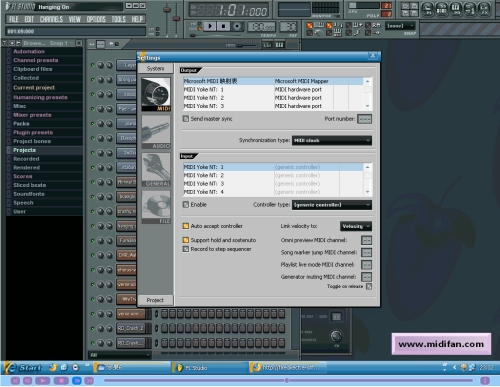This screenshot has height=387, width=500.
Task: Open the AUDIO settings page icon
Action: click(x=156, y=132)
